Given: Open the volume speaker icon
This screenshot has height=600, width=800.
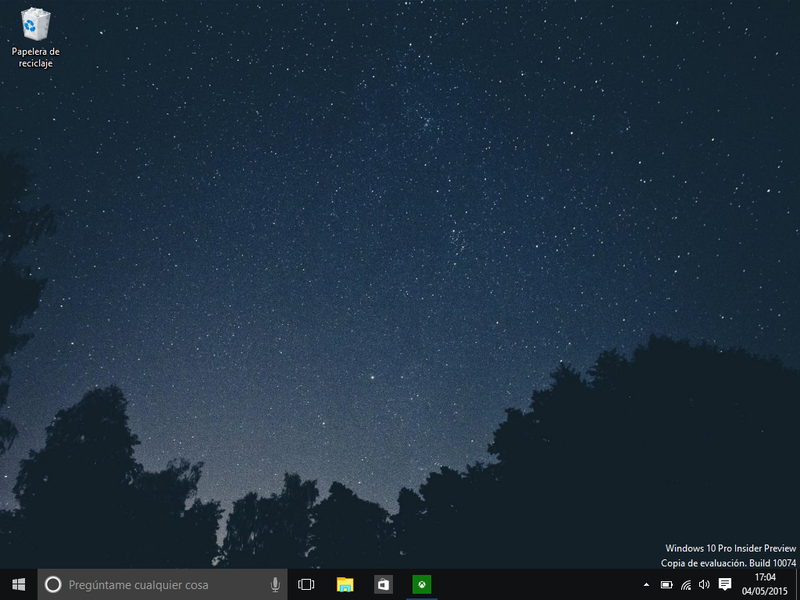Looking at the screenshot, I should [x=705, y=585].
